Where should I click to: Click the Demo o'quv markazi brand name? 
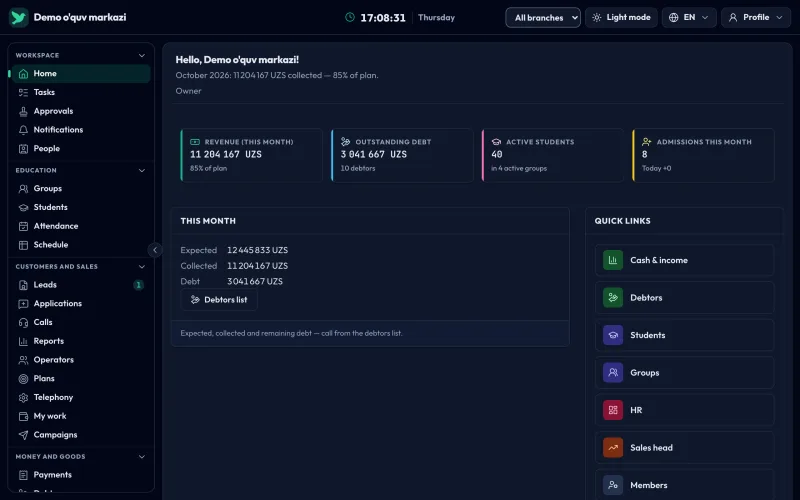(80, 17)
